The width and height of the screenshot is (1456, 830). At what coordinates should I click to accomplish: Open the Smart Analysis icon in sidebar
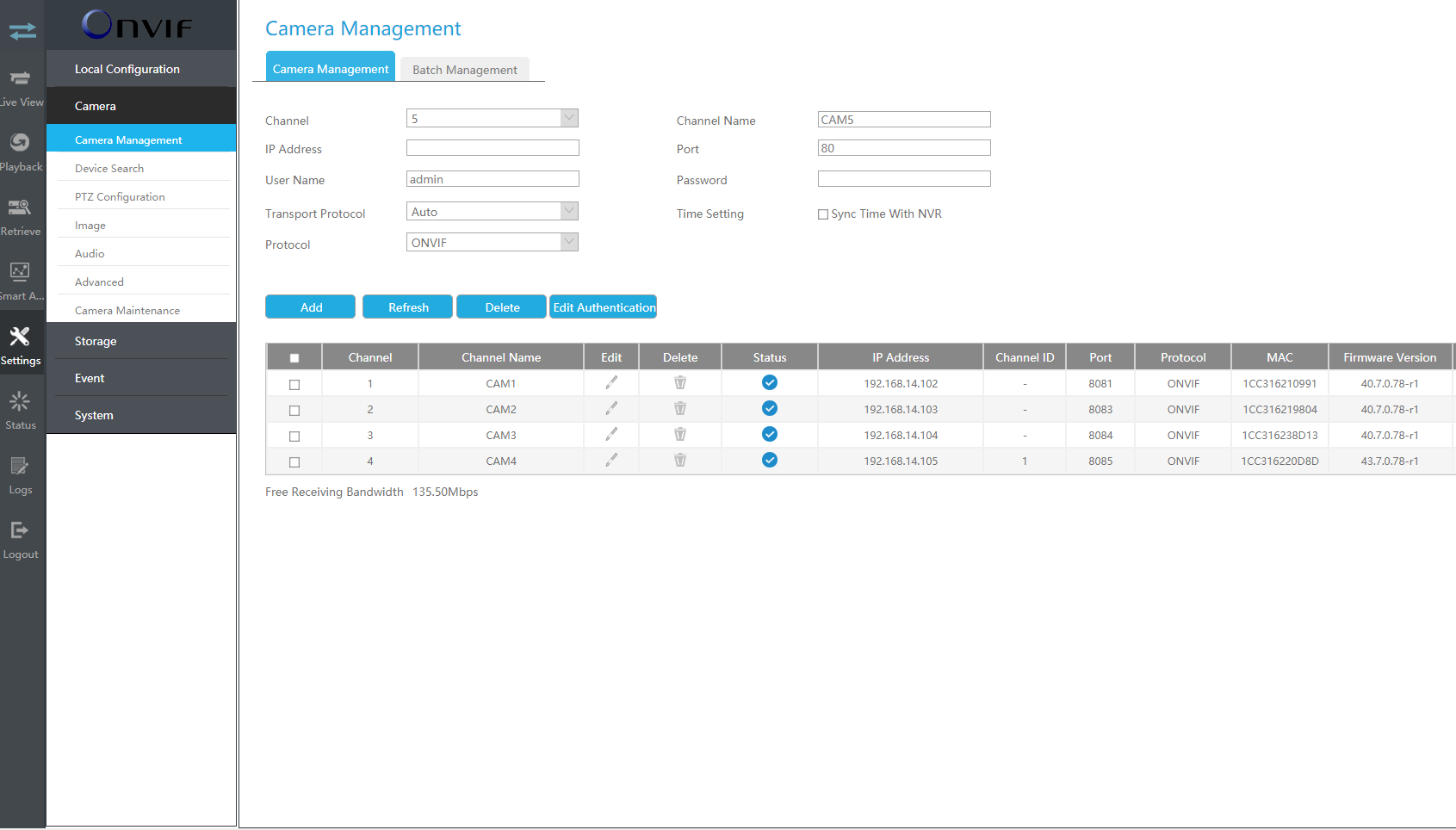pyautogui.click(x=20, y=271)
